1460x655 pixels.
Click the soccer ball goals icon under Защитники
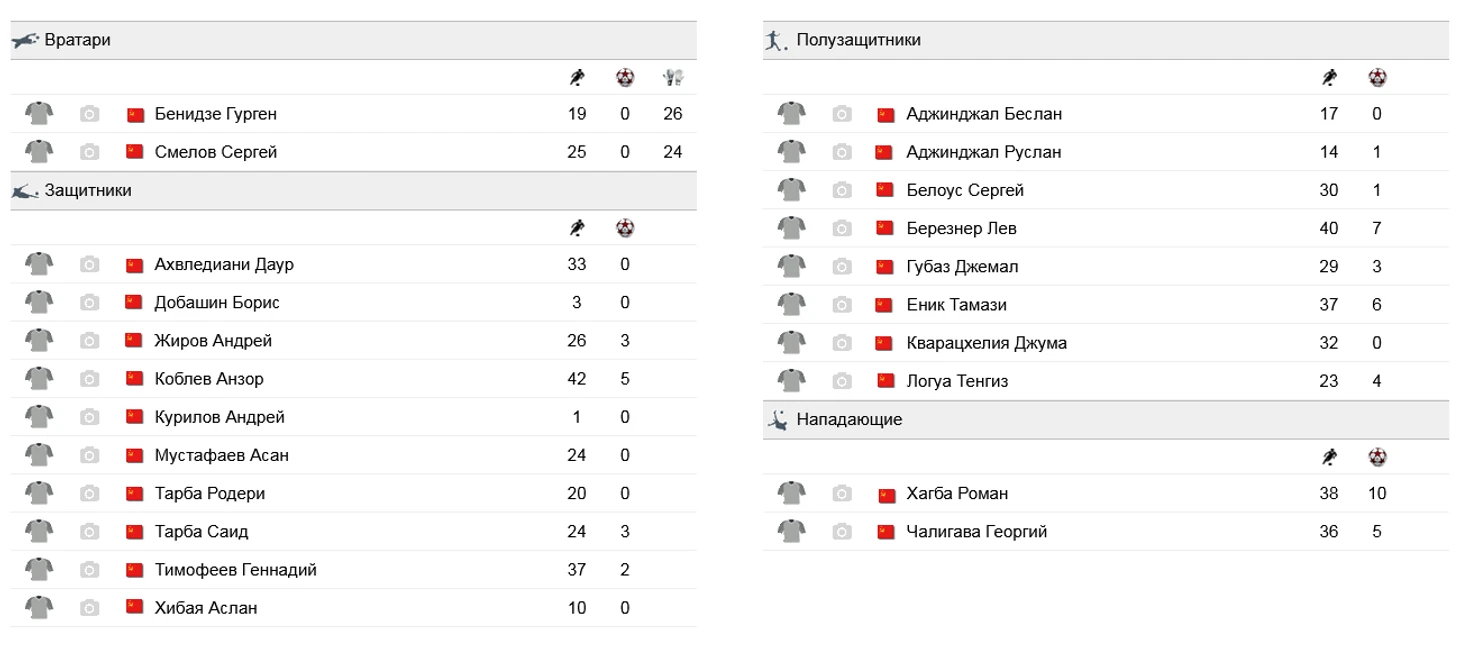[625, 229]
